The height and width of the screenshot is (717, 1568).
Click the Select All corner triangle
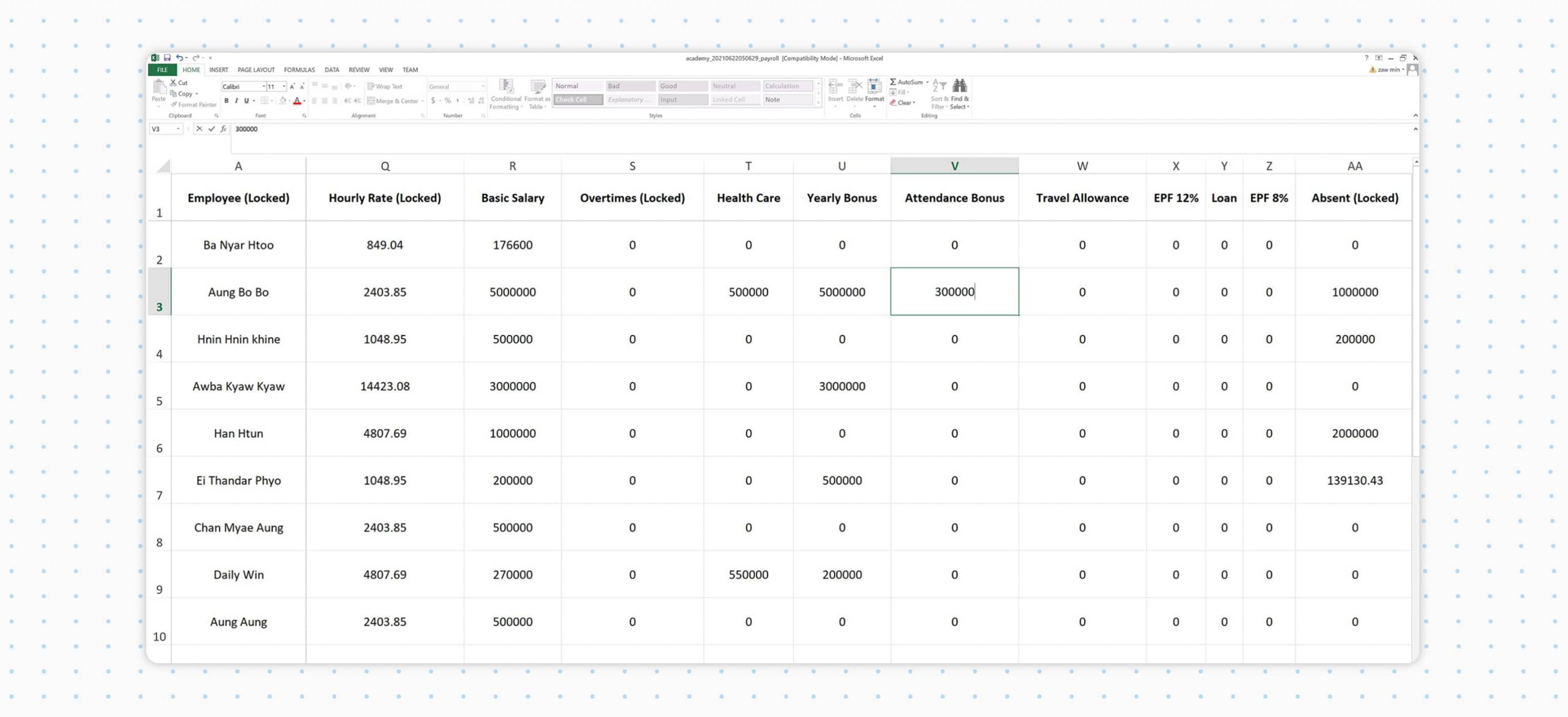coord(163,166)
